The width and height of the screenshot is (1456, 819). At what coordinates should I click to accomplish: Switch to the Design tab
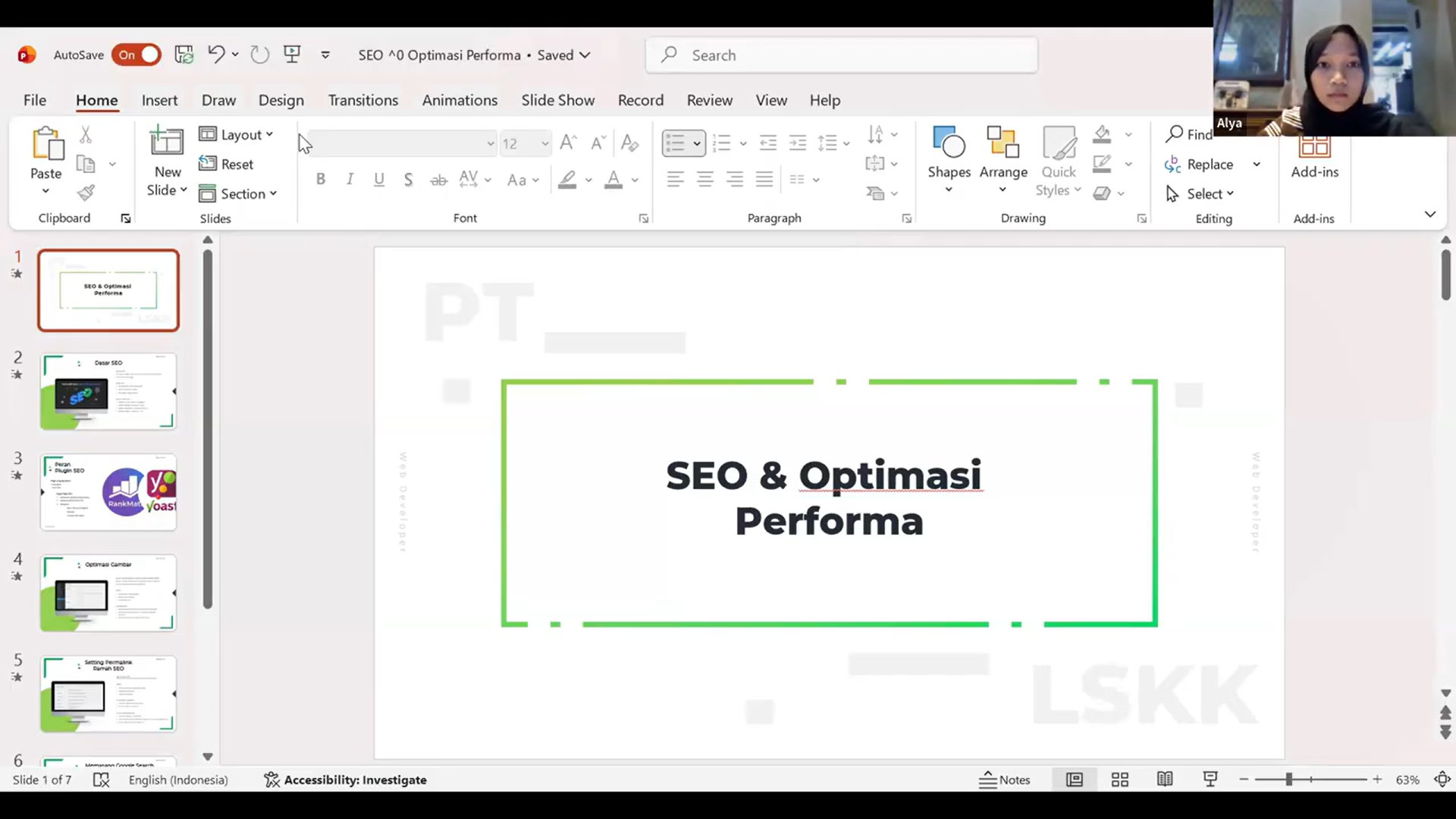click(281, 100)
